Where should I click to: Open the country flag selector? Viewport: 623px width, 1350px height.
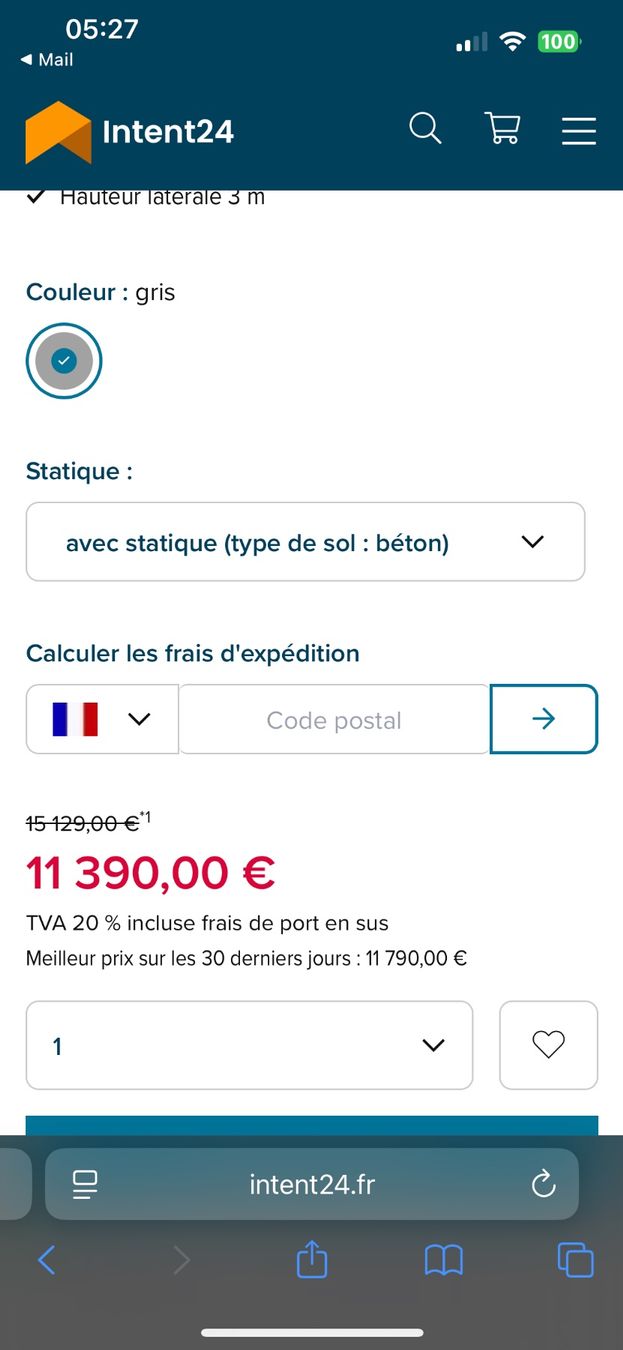tap(102, 719)
